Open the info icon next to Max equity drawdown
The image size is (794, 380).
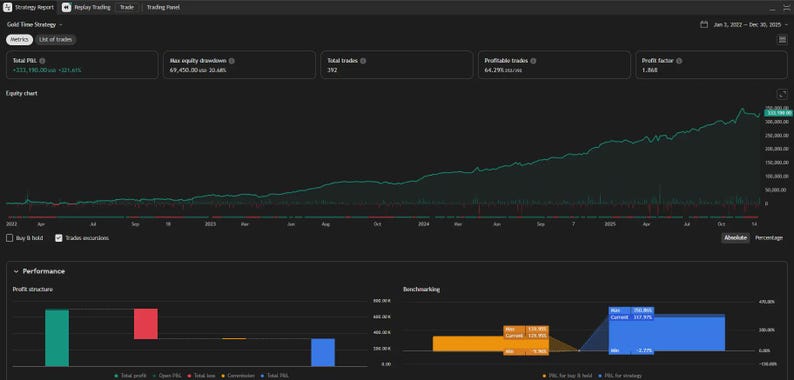point(231,61)
